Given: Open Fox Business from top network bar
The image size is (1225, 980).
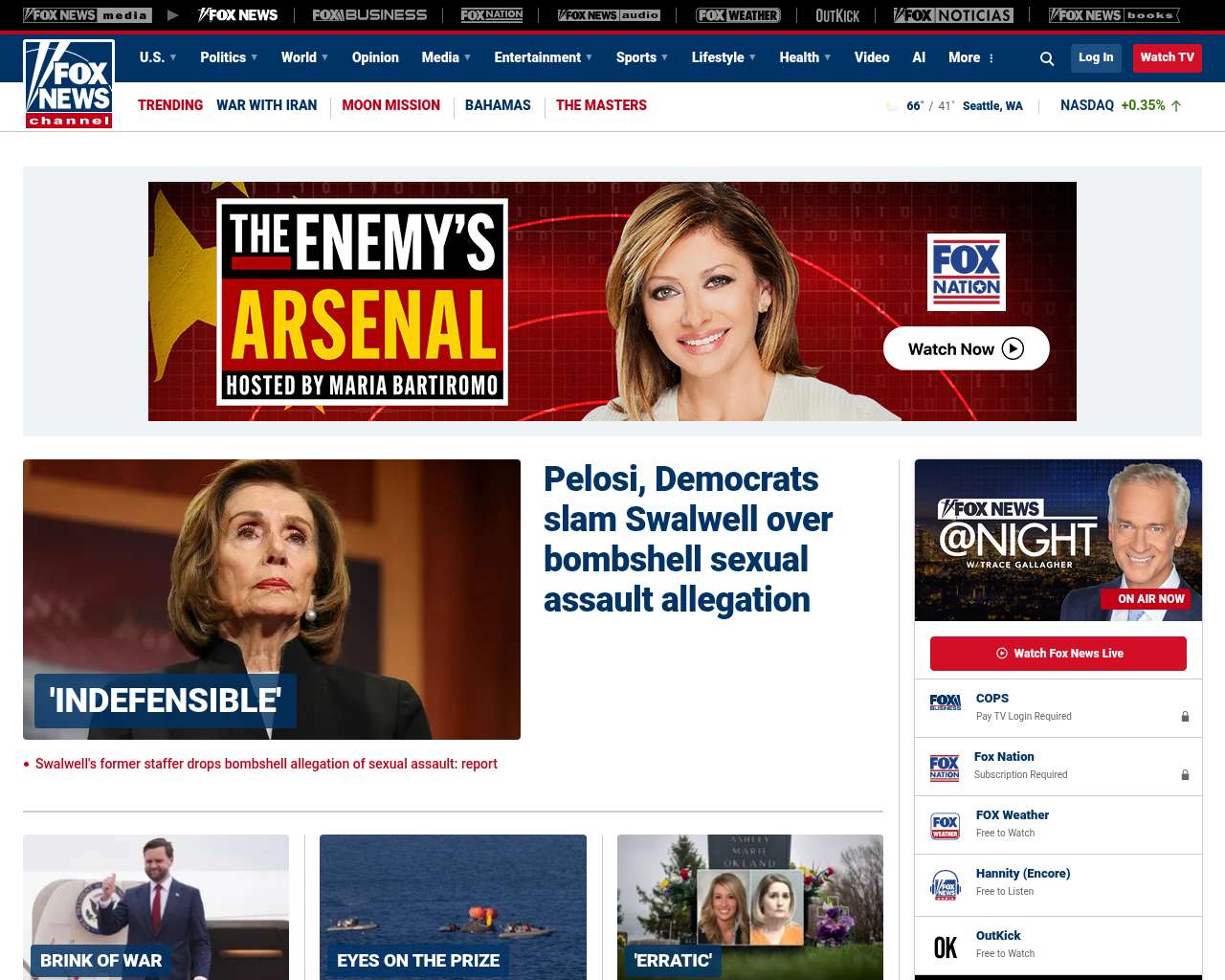Looking at the screenshot, I should (369, 15).
